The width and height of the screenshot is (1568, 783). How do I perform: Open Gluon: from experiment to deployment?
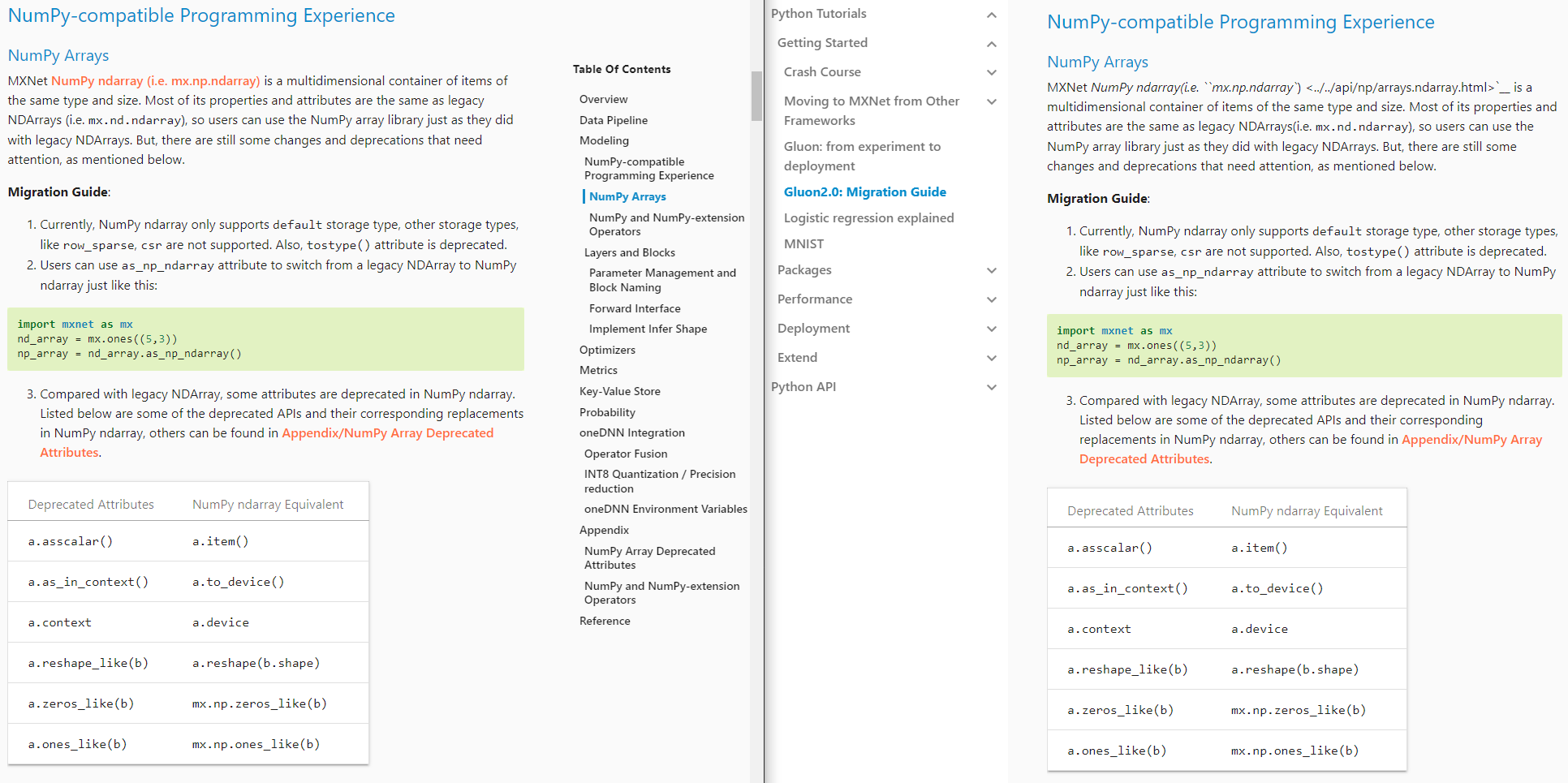[862, 157]
